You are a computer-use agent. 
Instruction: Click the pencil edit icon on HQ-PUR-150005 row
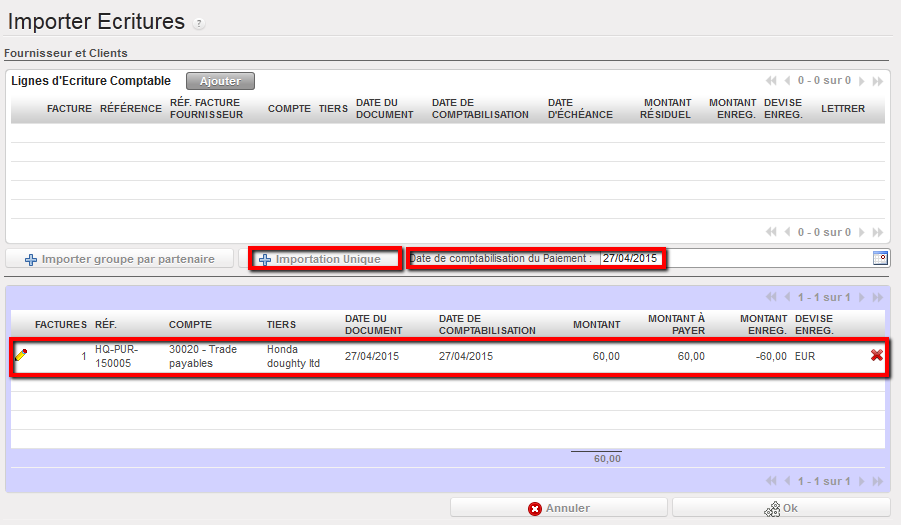tap(21, 355)
